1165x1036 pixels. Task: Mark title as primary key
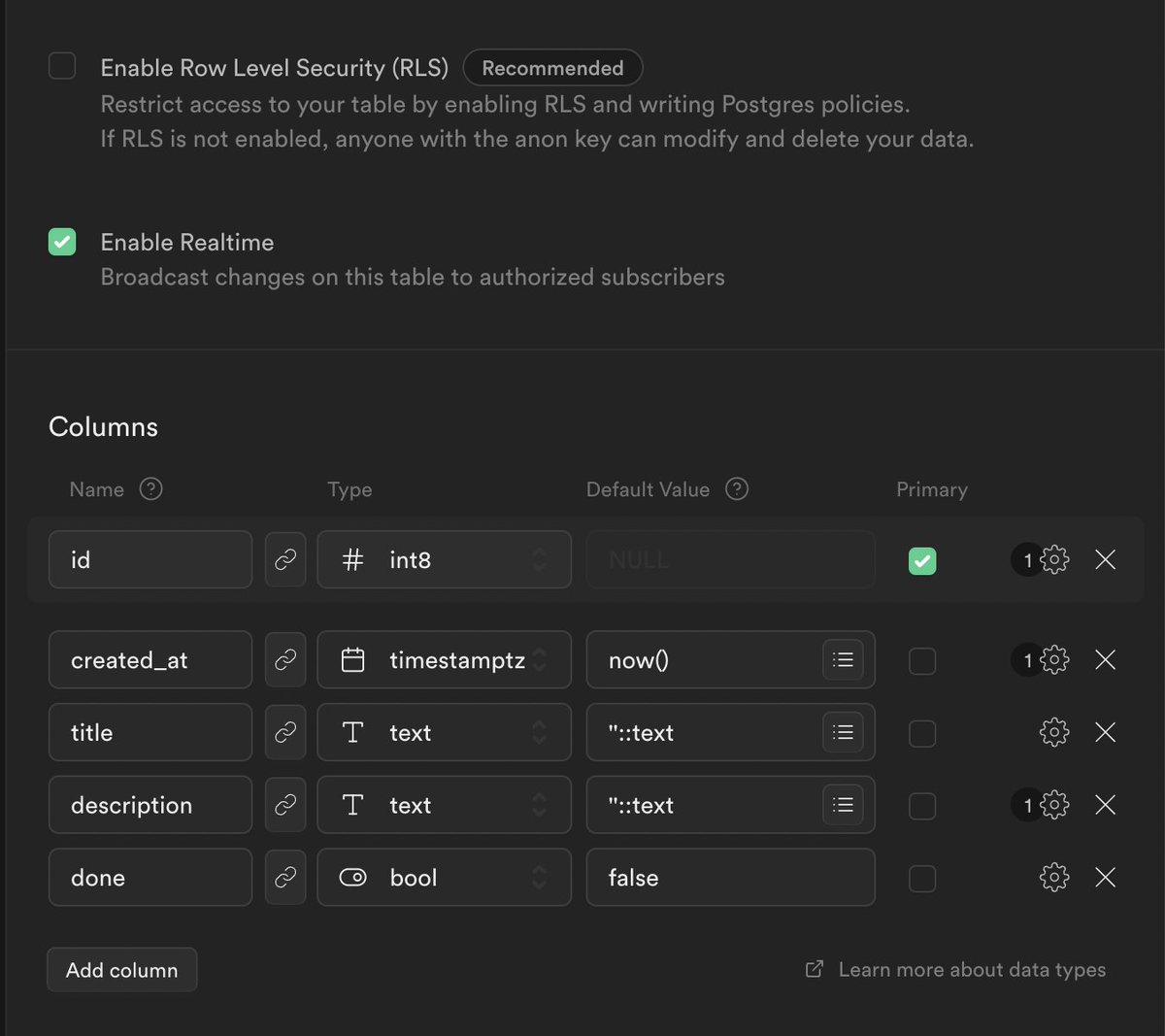click(922, 733)
